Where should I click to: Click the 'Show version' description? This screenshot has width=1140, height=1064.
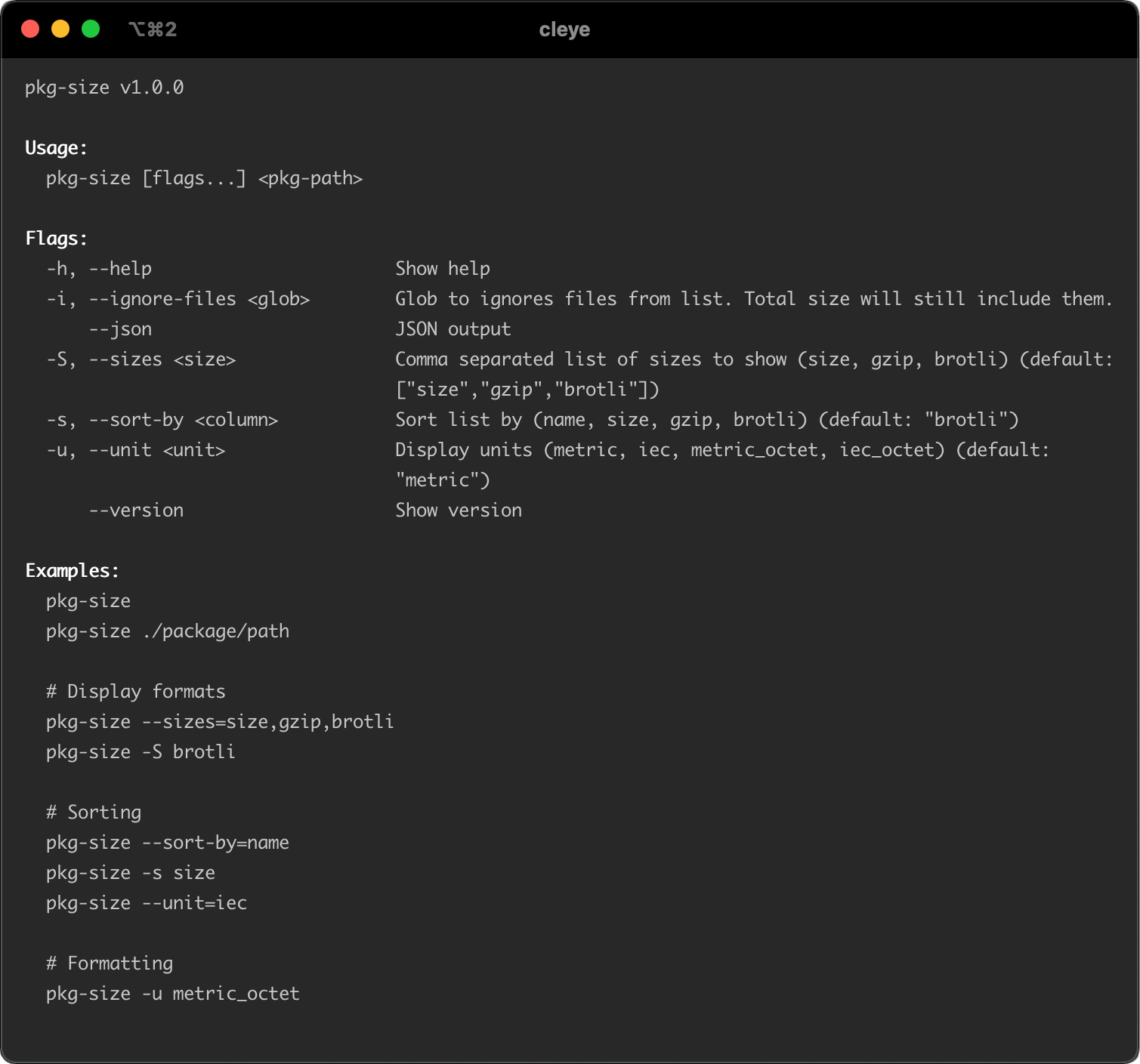(x=459, y=510)
